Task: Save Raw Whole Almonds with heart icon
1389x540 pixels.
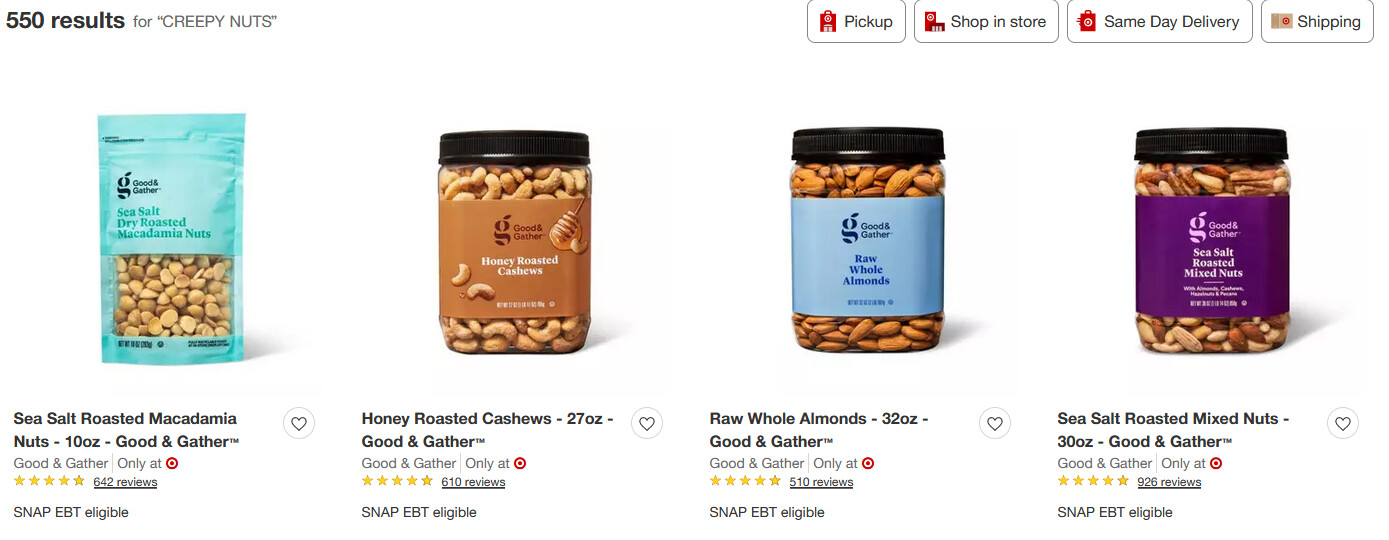Action: (x=995, y=424)
